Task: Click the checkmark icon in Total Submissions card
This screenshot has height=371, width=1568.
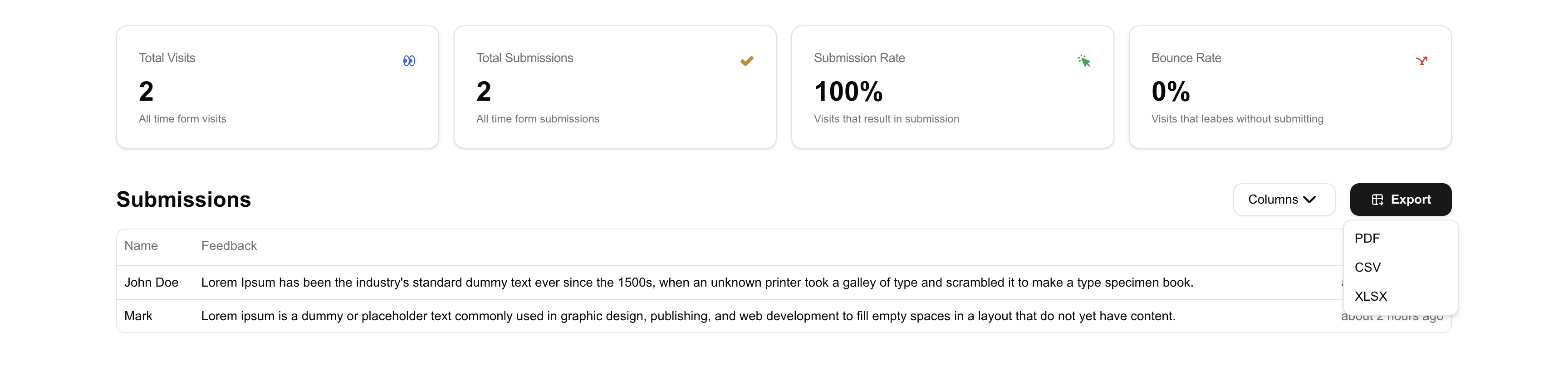Action: click(747, 61)
